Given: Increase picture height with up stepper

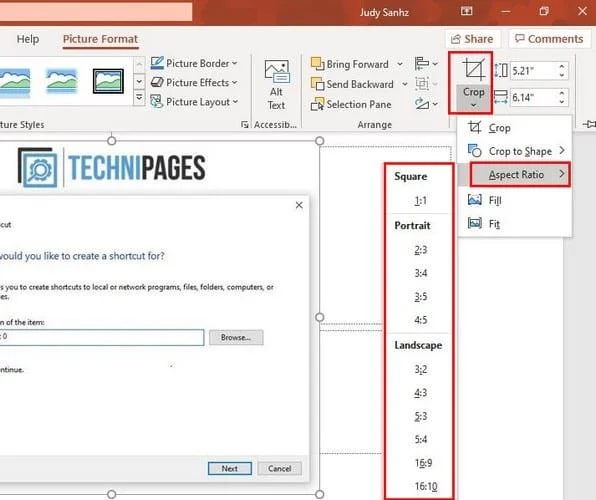Looking at the screenshot, I should pos(562,67).
